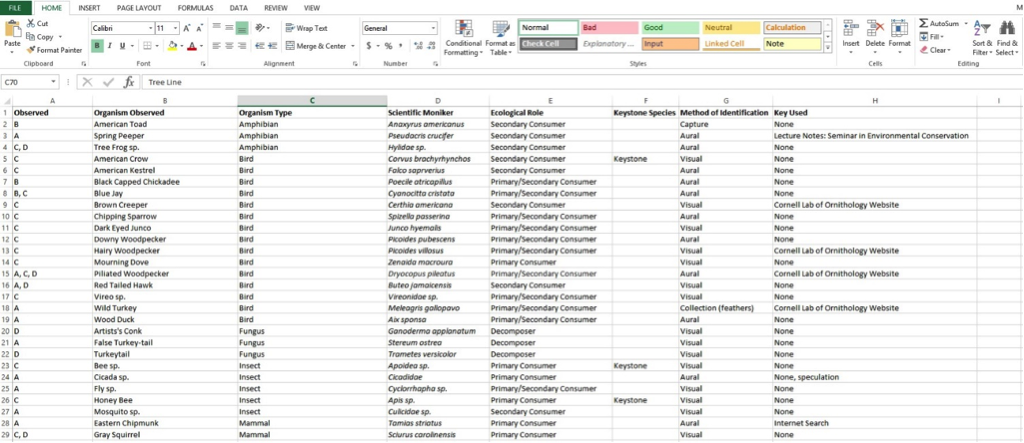
Task: Click the Insert function fx icon
Action: [129, 82]
